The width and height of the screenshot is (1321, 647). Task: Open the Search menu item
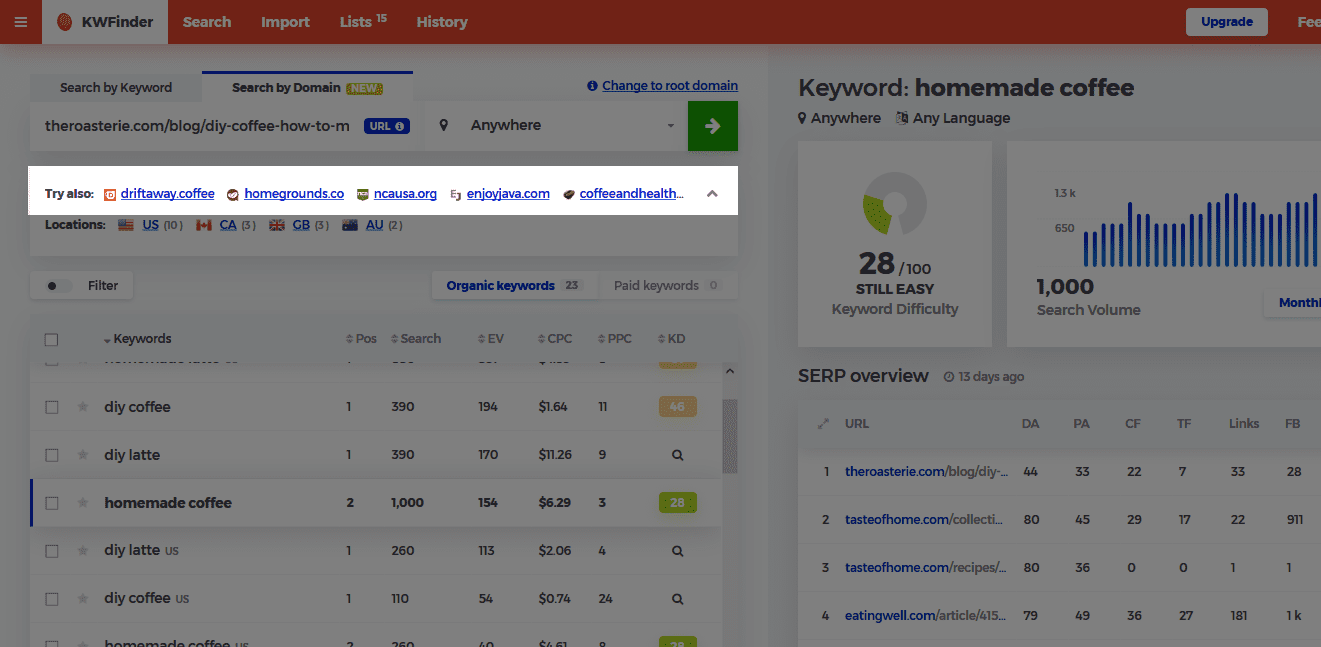[207, 22]
